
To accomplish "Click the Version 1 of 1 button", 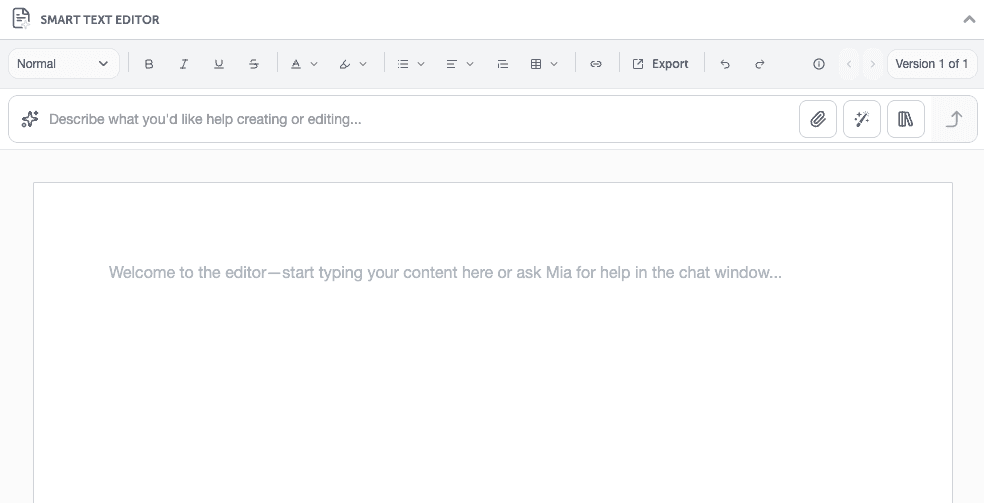I will click(x=932, y=64).
